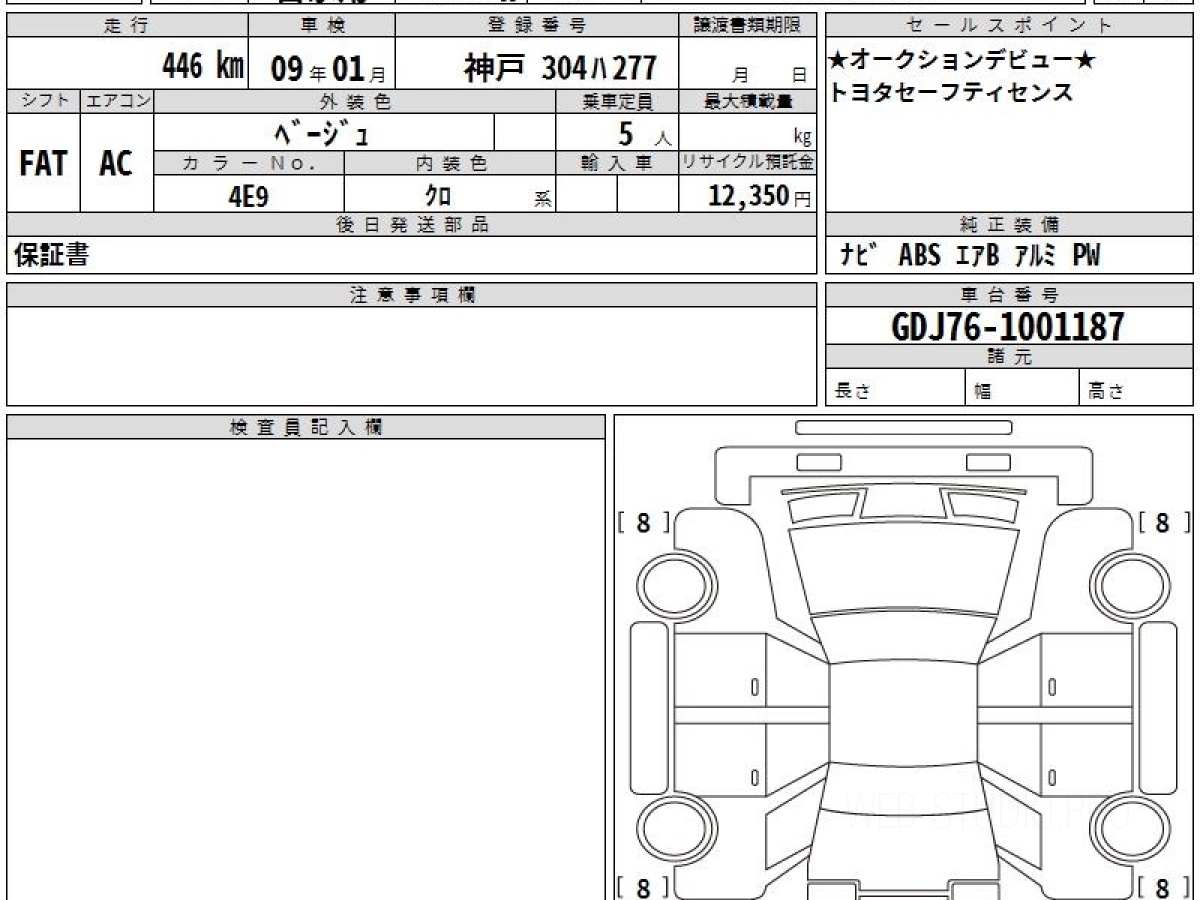The image size is (1200, 900).
Task: Click the 車台番号 header
Action: coord(1009,295)
